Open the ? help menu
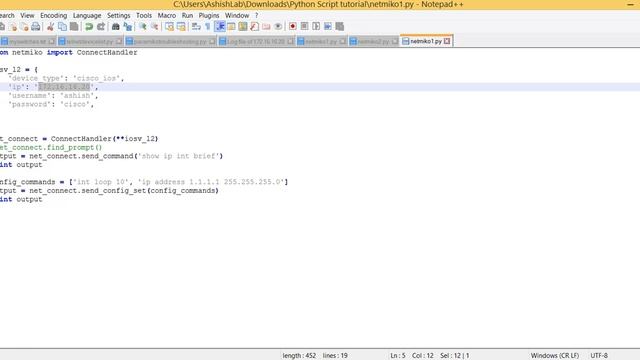640x360 pixels. pyautogui.click(x=256, y=16)
